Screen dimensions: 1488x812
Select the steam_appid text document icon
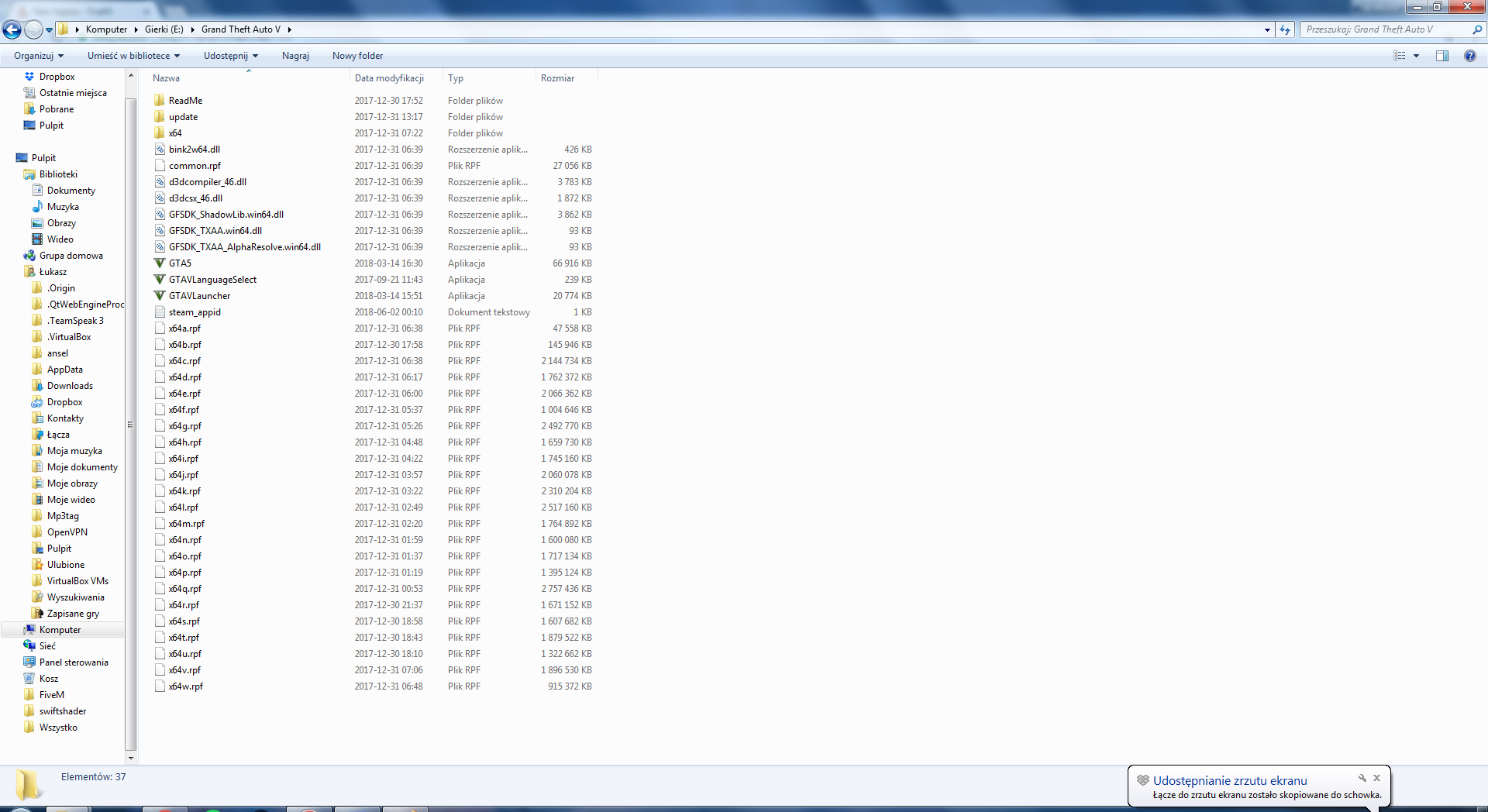[160, 312]
